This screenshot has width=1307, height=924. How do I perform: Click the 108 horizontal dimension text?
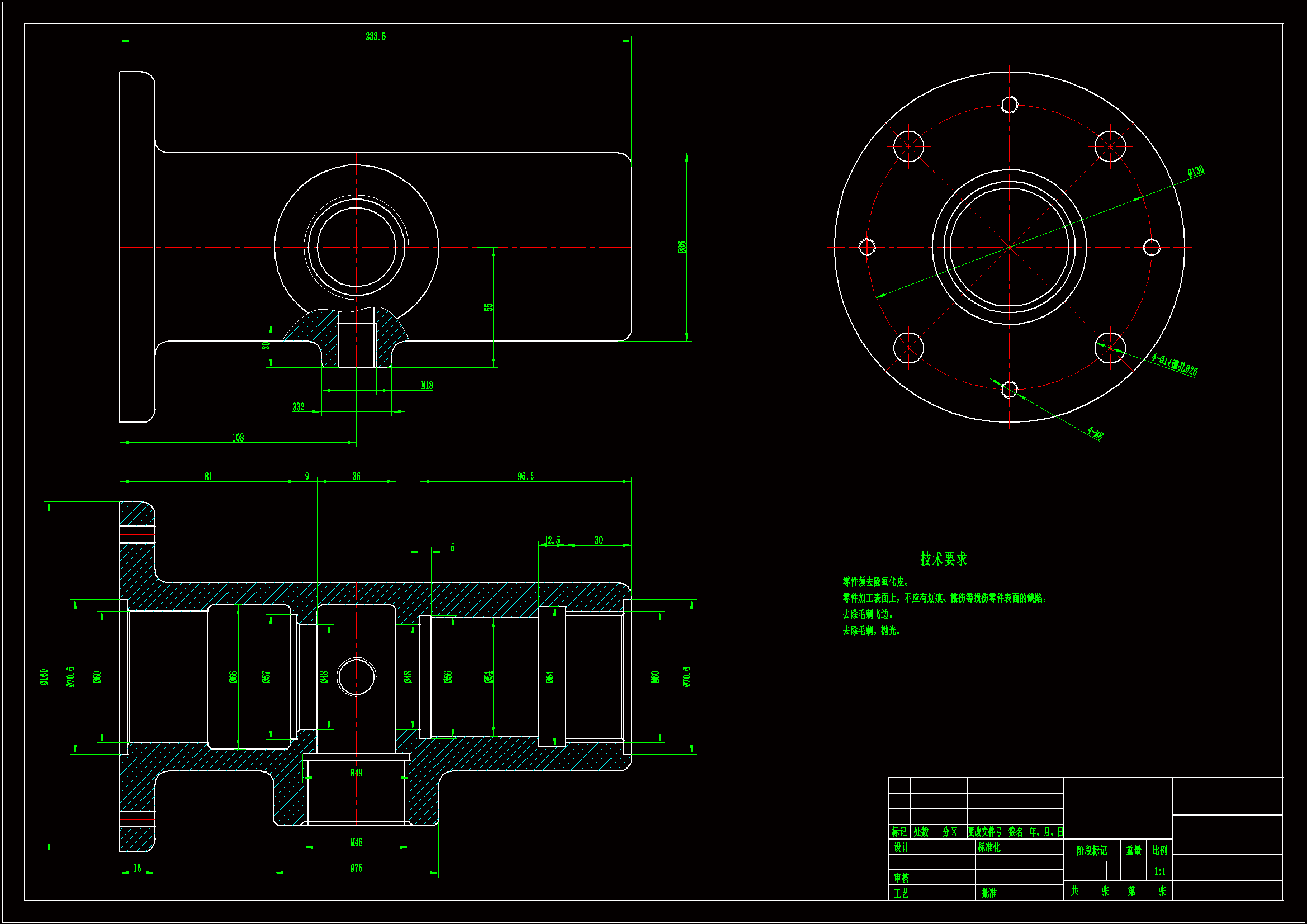click(x=238, y=438)
